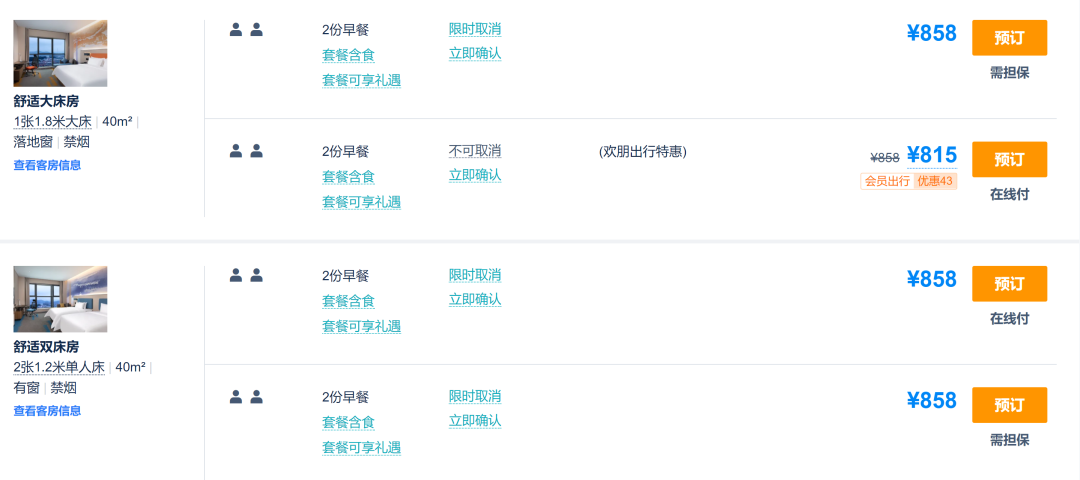Click 套餐可享礼遇 in the ¥815 rate row

(361, 202)
